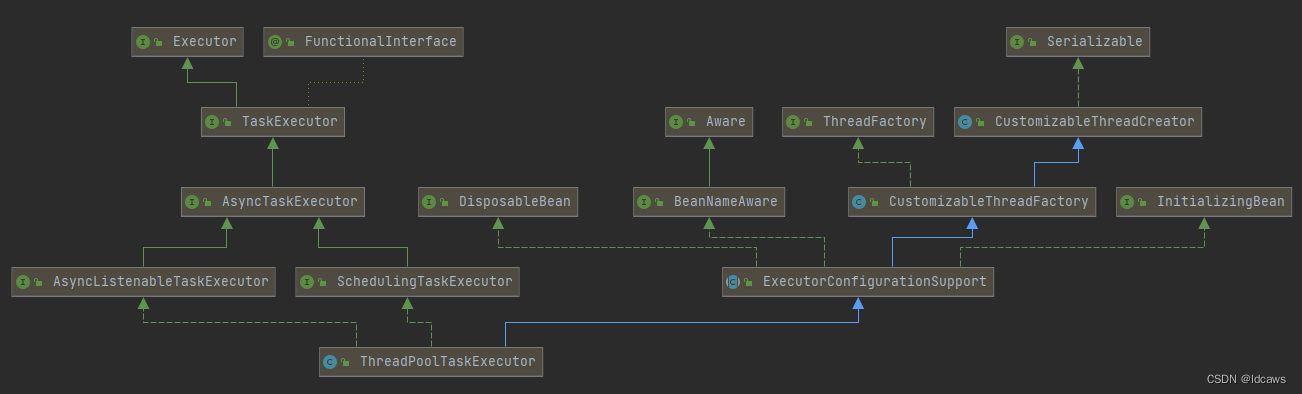The height and width of the screenshot is (394, 1302).
Task: Select the BeanNameAware node
Action: point(709,202)
